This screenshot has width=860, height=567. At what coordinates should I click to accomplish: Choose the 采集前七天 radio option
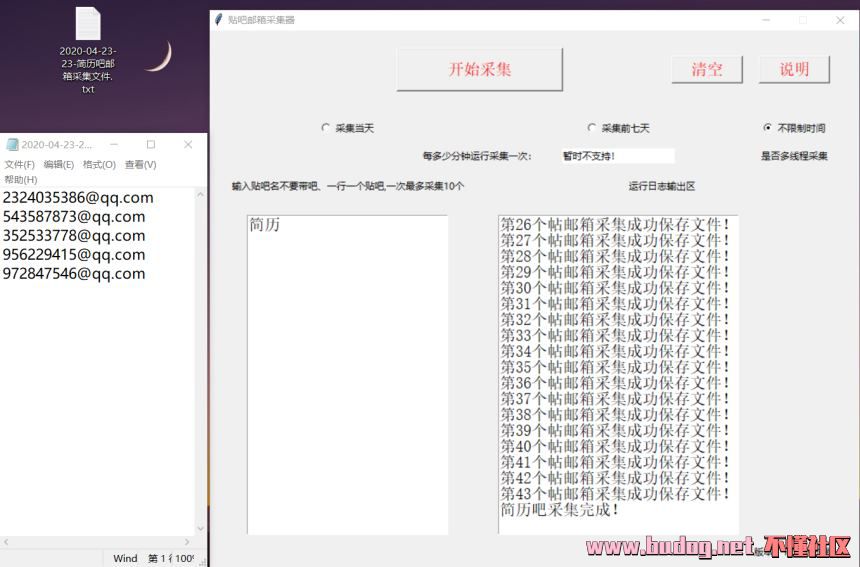coord(592,128)
